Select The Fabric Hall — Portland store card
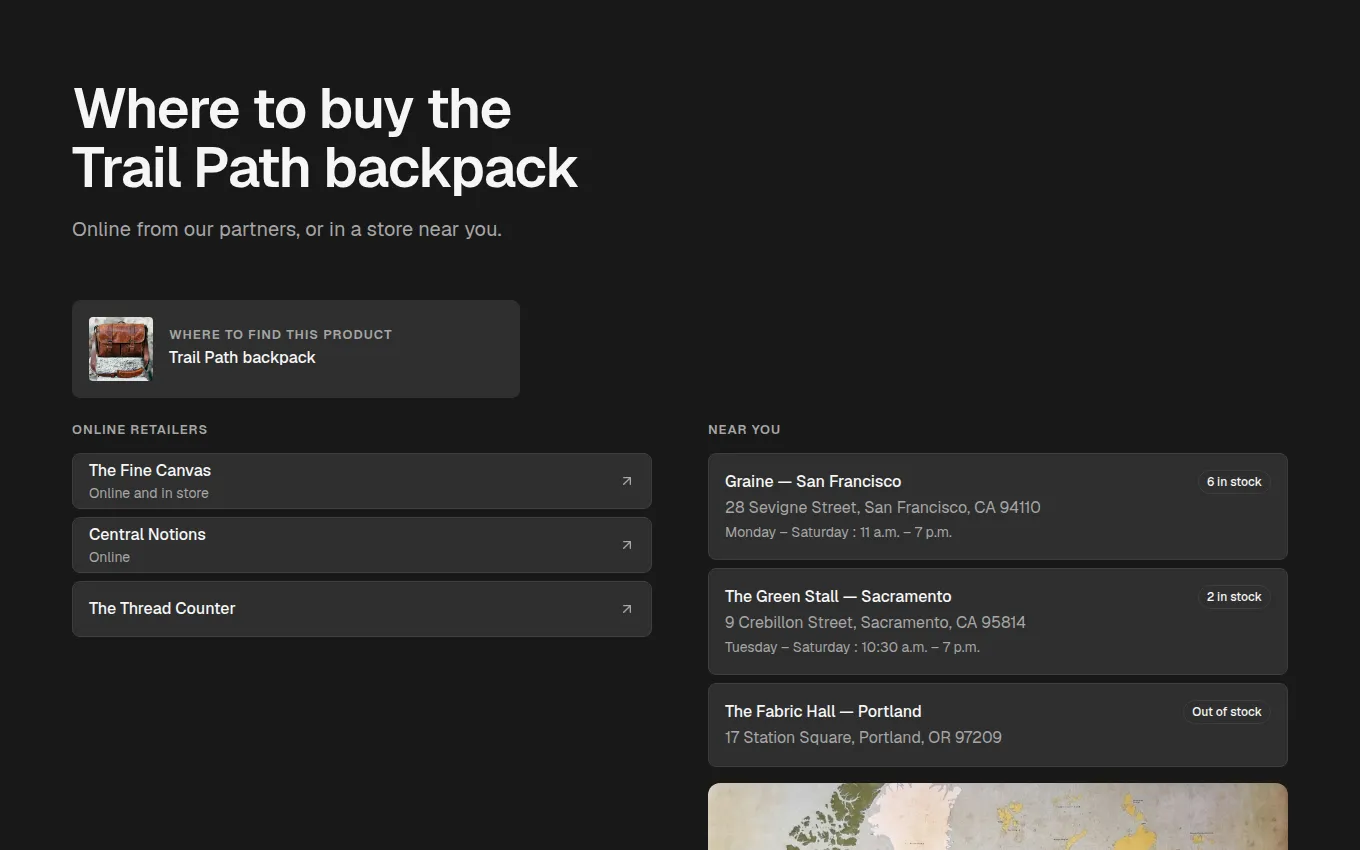This screenshot has height=850, width=1360. click(x=998, y=725)
